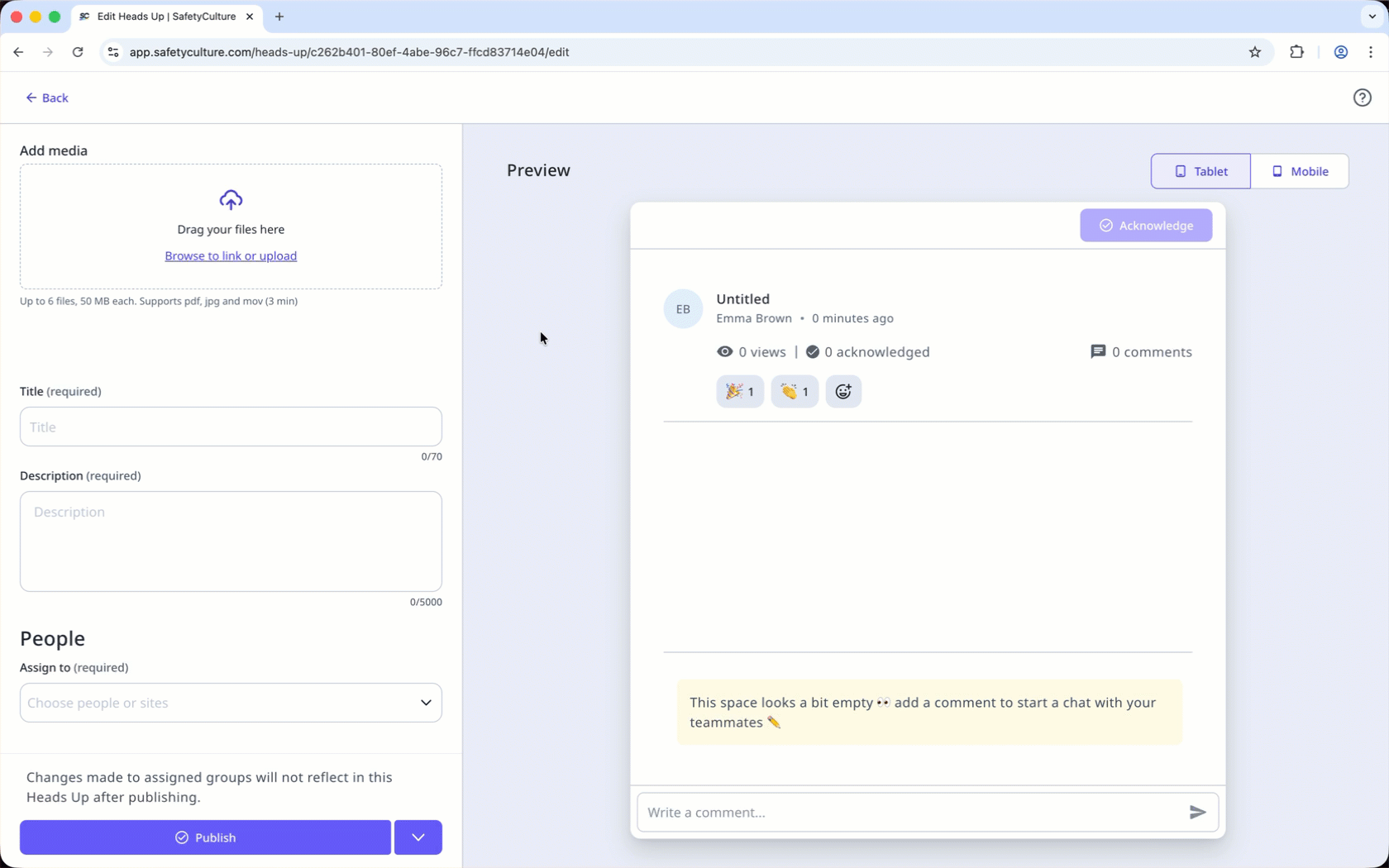Click the drag your files drop zone text
The height and width of the screenshot is (868, 1389).
(231, 229)
